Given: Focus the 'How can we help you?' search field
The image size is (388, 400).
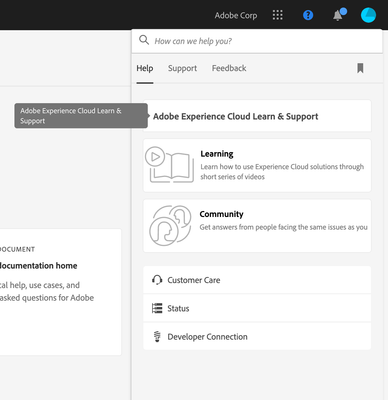Looking at the screenshot, I should pos(257,41).
